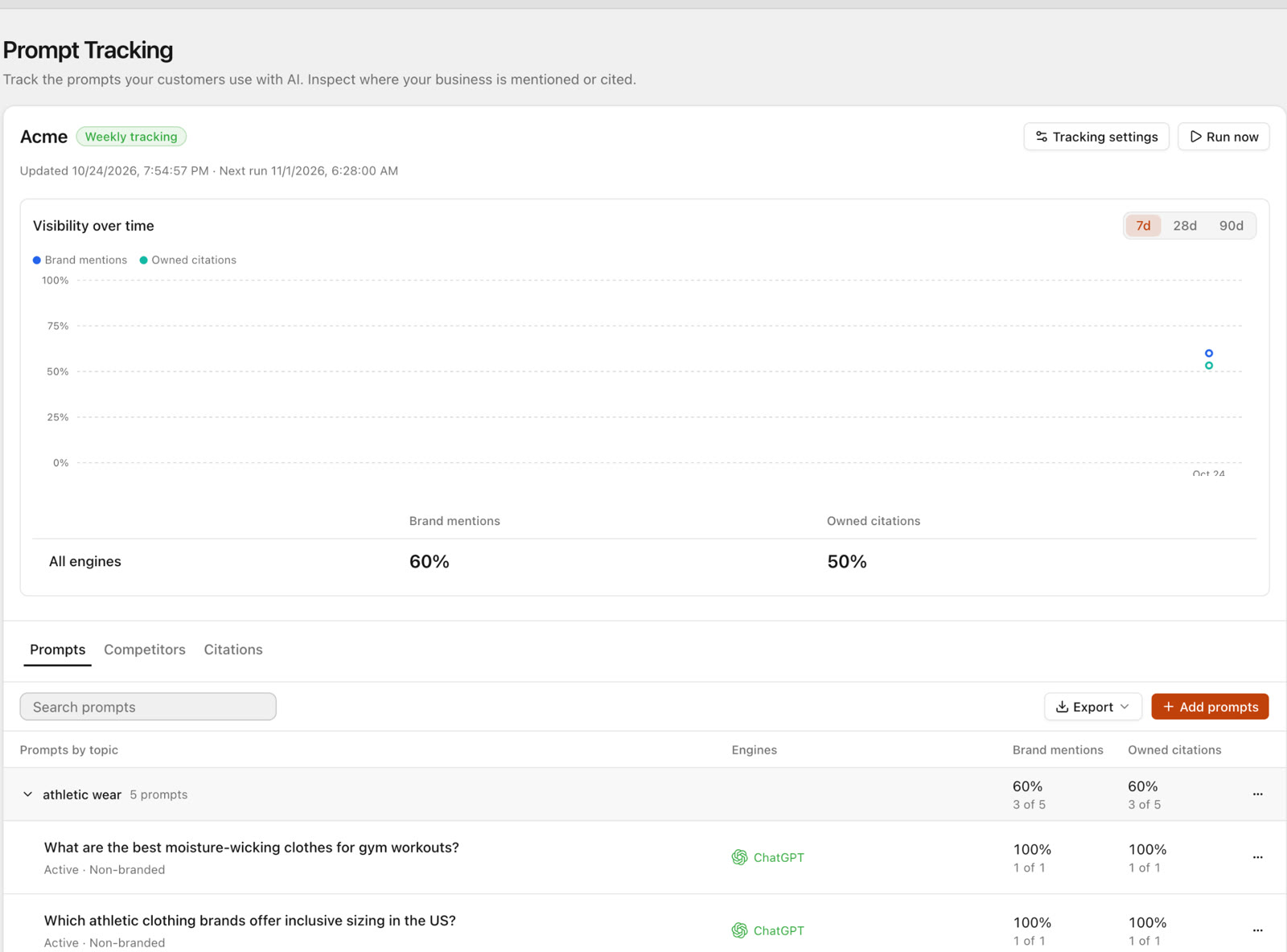Viewport: 1287px width, 952px height.
Task: Click Owned citations column header in prompts table
Action: [x=1174, y=750]
